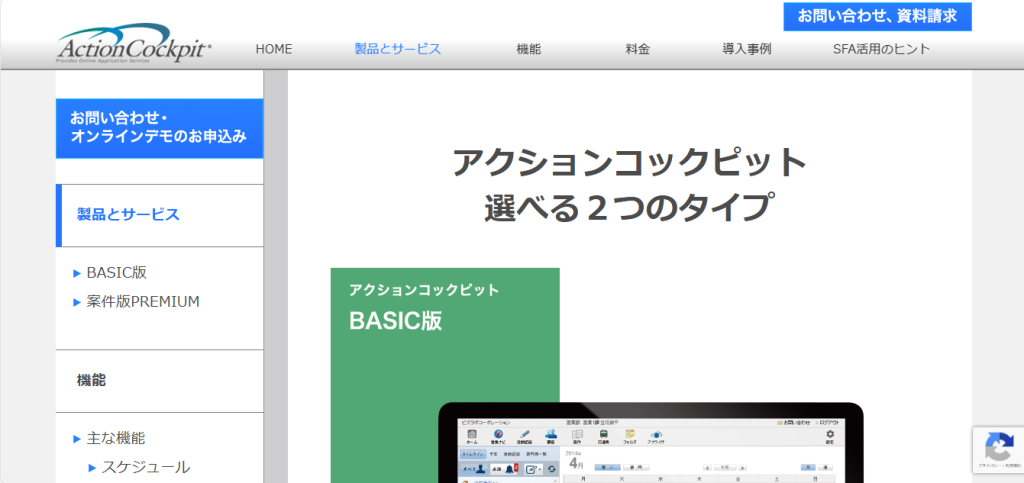
Task: Click the compass 営業ナビ icon in tablet screenshot
Action: 498,435
